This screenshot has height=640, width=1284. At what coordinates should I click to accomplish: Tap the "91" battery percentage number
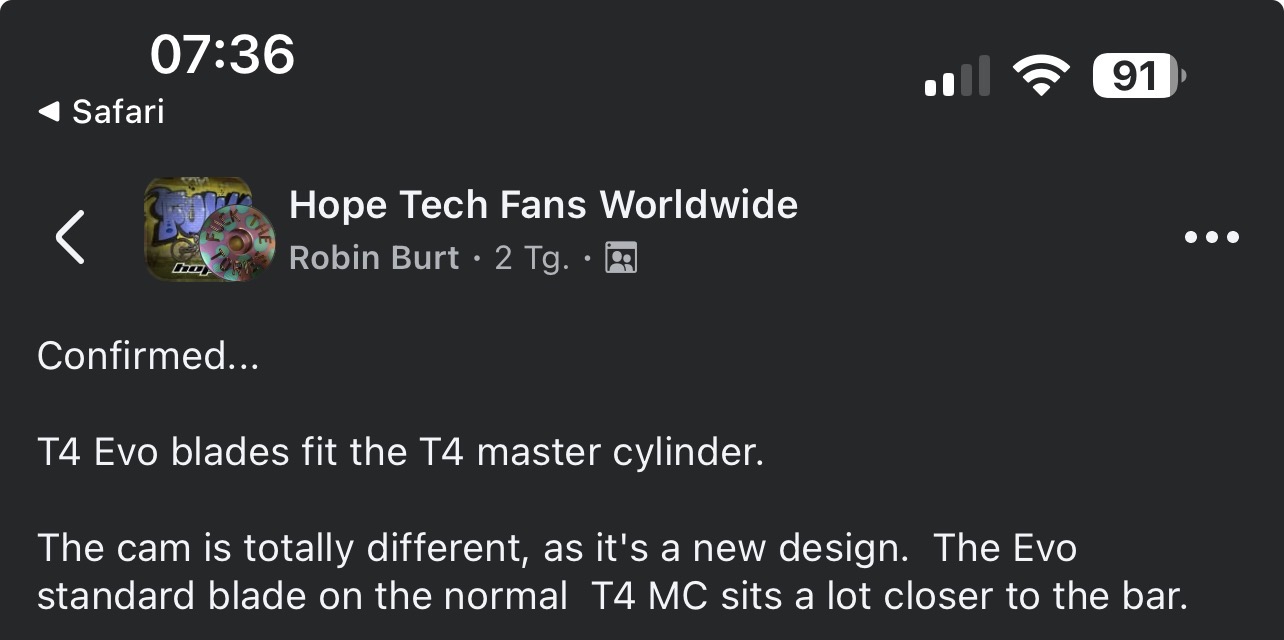point(1133,76)
